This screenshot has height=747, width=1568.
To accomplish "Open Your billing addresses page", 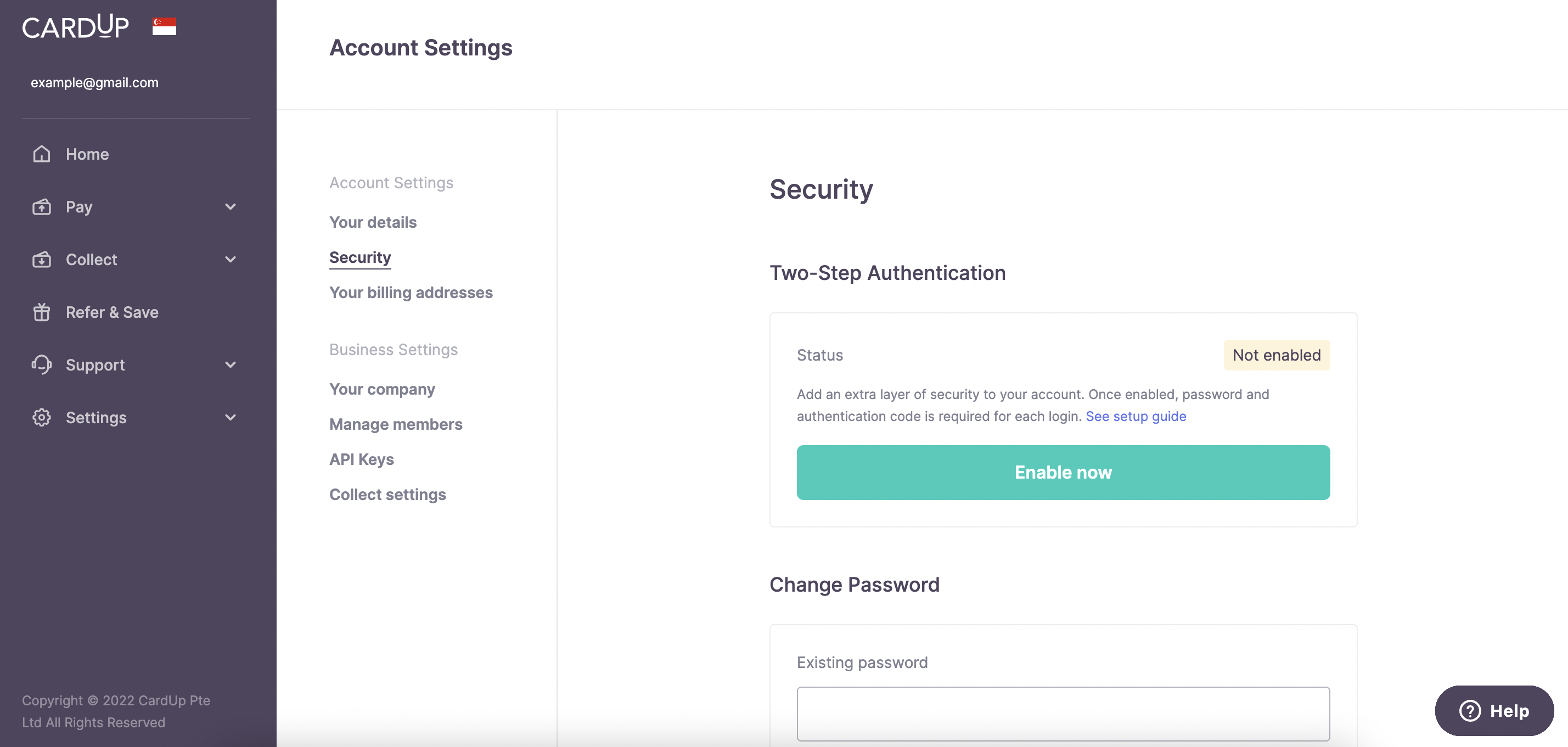I will (x=411, y=293).
